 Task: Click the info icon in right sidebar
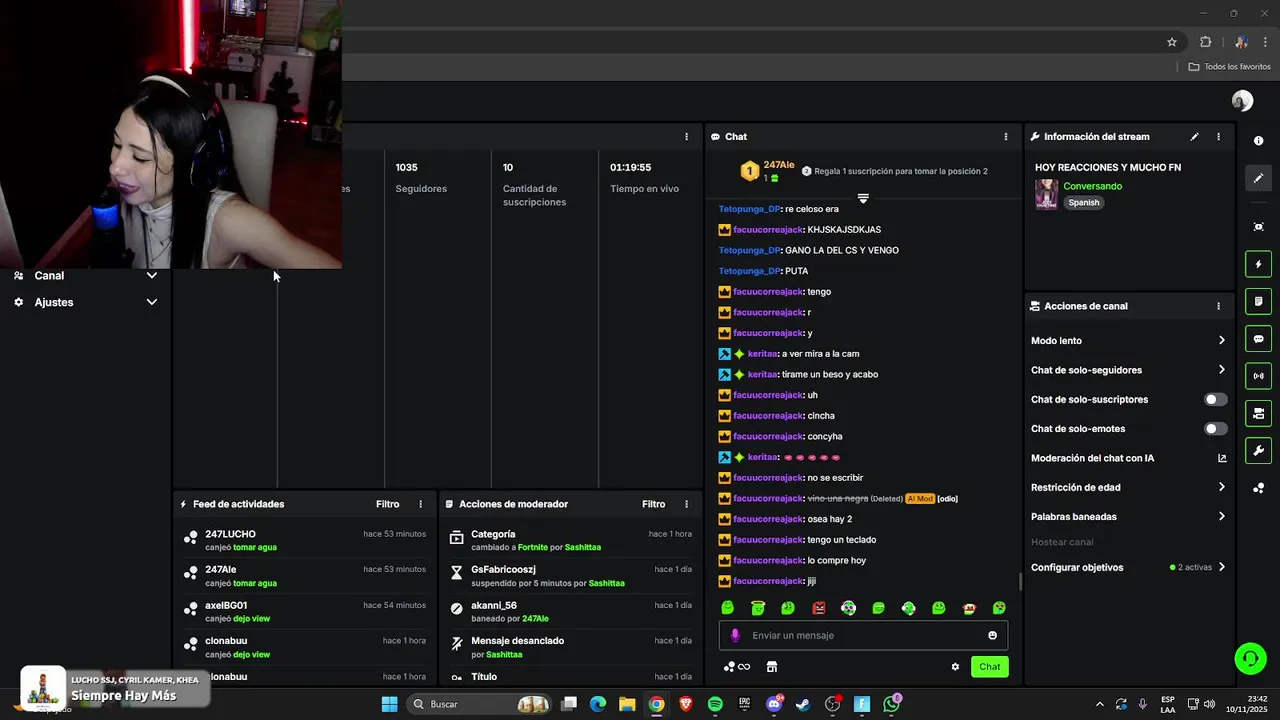click(1259, 141)
